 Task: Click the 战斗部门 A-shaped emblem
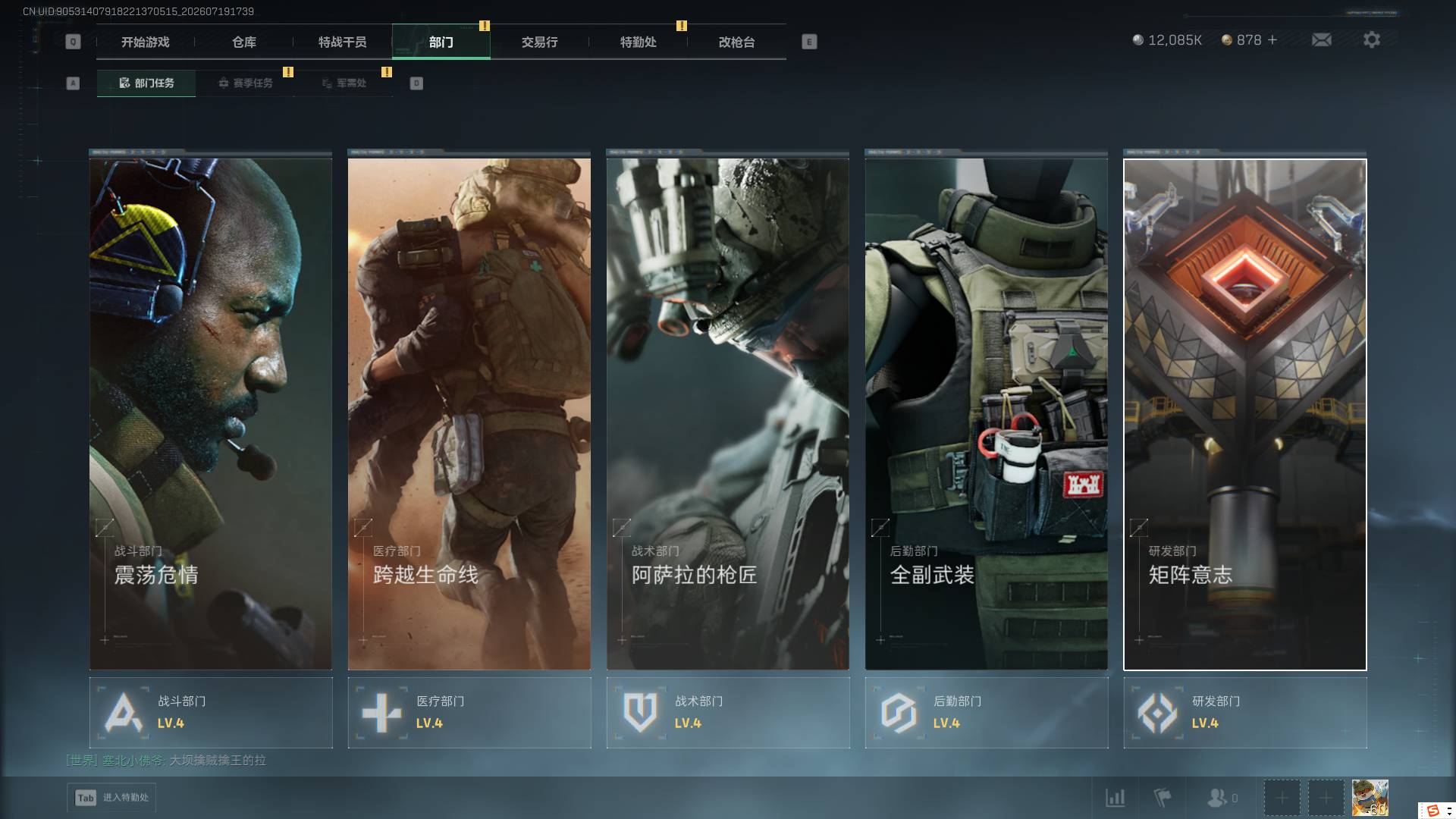[x=123, y=712]
